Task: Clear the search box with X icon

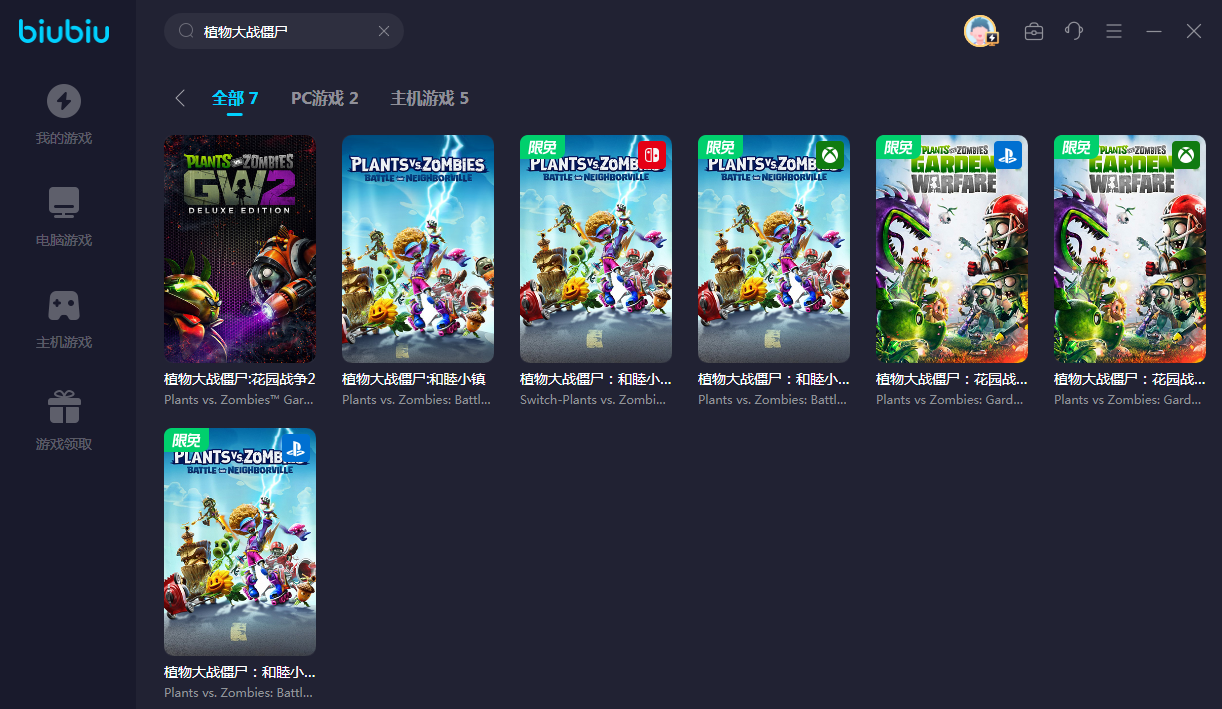Action: 383,31
